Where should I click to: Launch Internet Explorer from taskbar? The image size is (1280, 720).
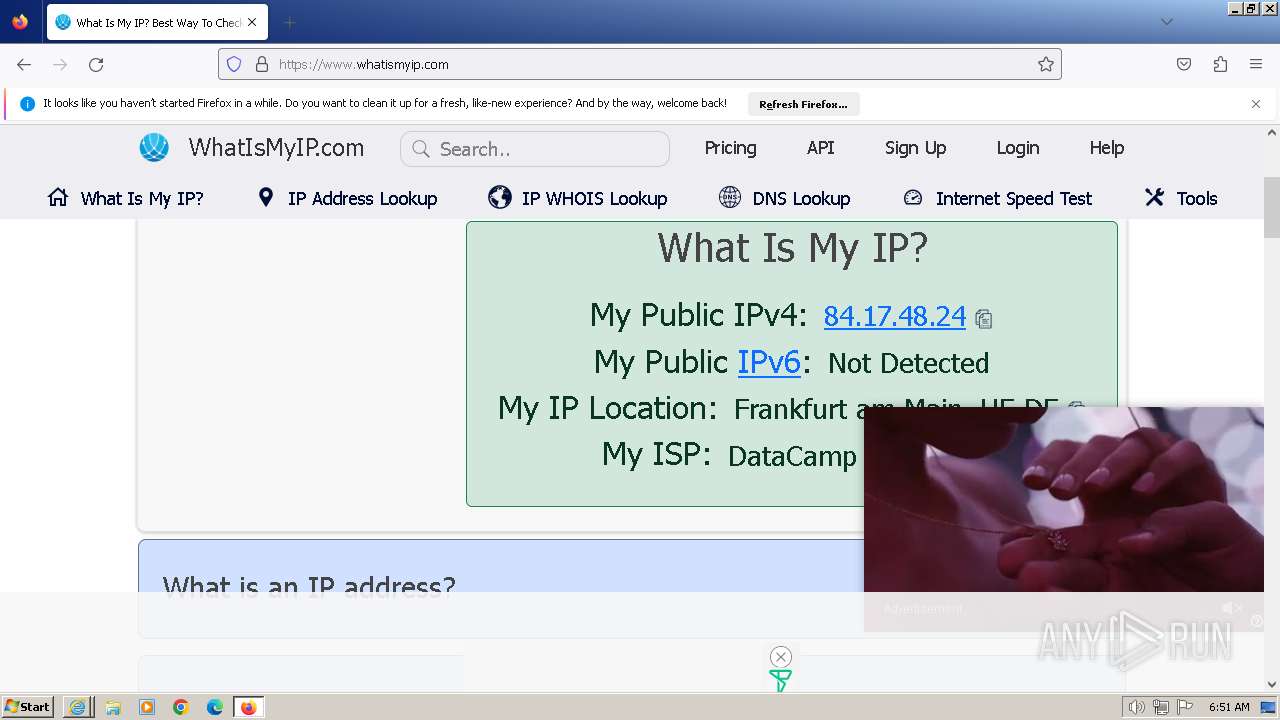point(78,707)
